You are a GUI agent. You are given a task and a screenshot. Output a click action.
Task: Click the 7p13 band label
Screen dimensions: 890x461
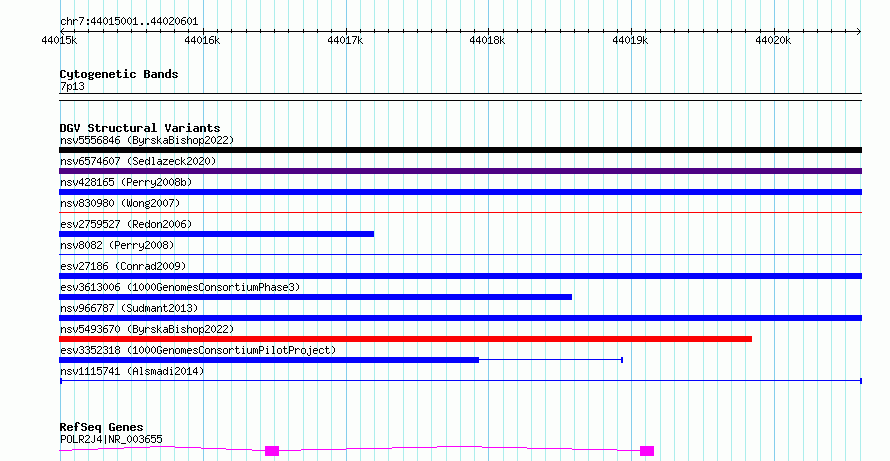point(72,86)
